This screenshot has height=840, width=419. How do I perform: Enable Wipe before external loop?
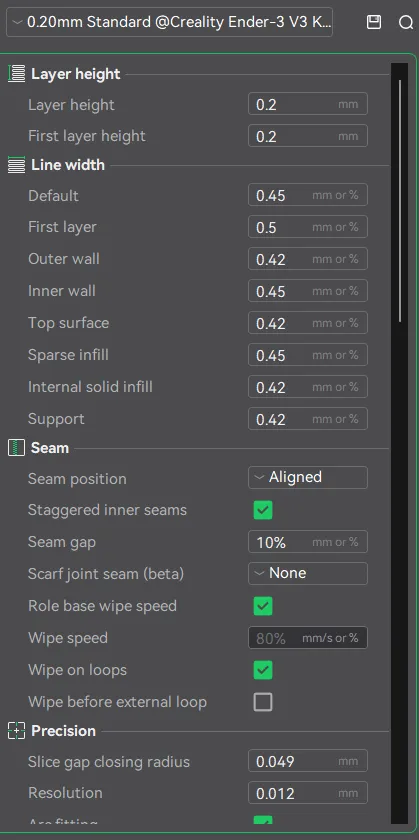tap(263, 702)
